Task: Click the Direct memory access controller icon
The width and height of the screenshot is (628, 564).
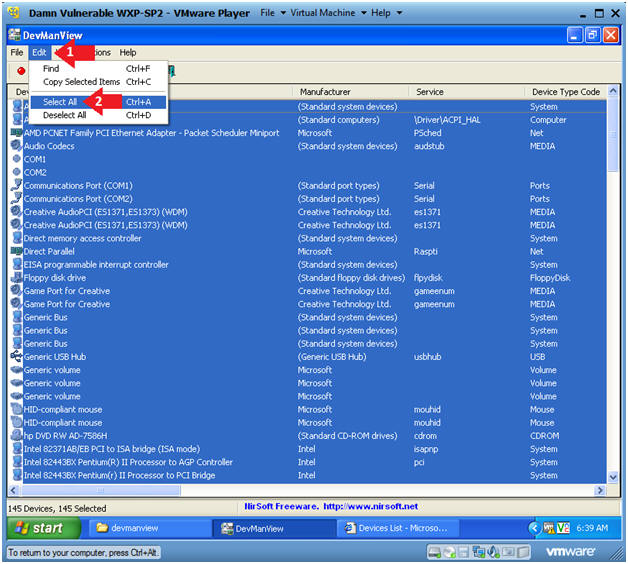Action: coord(17,238)
